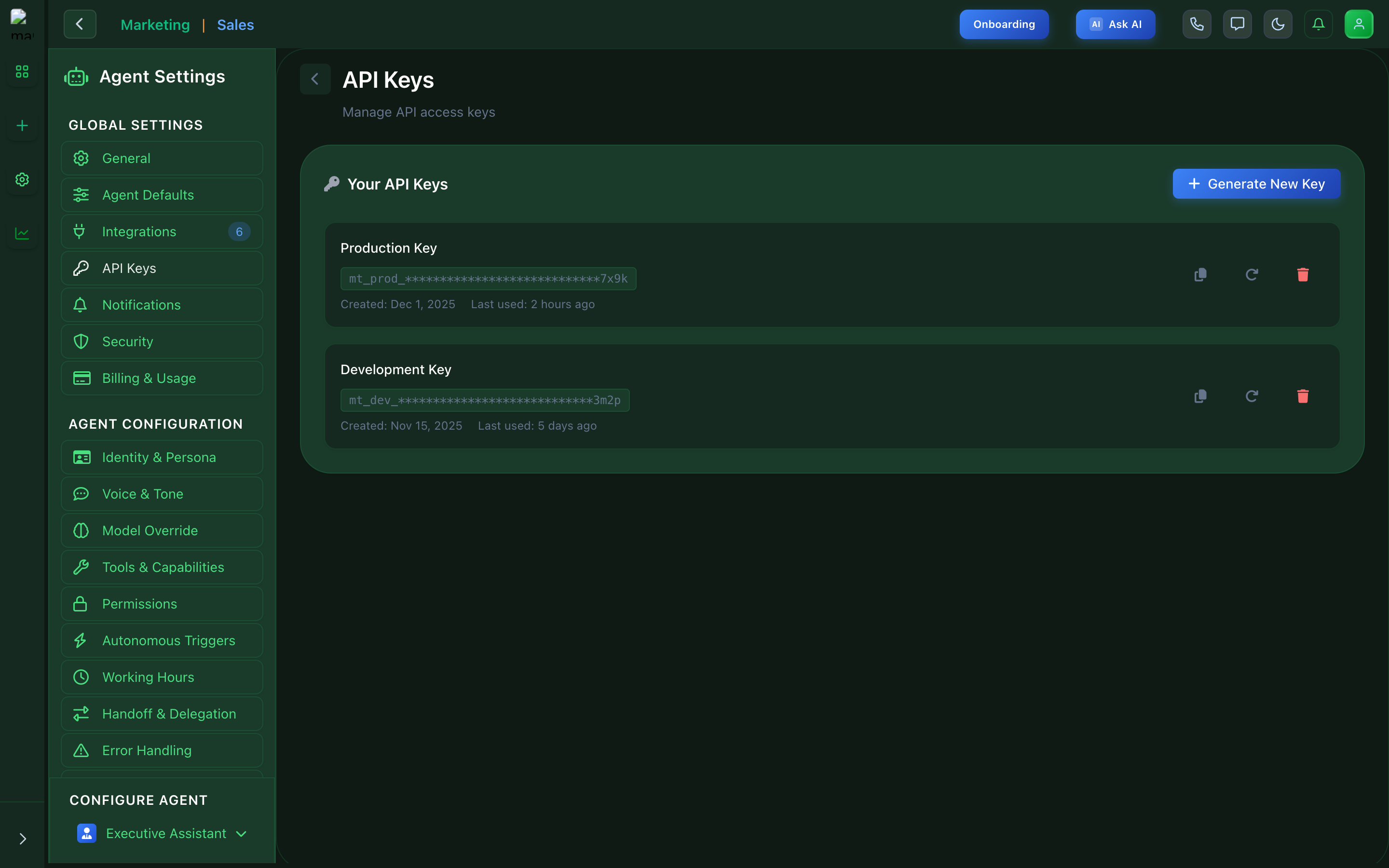Open Identity & Persona configuration
The image size is (1389, 868).
pyautogui.click(x=162, y=457)
